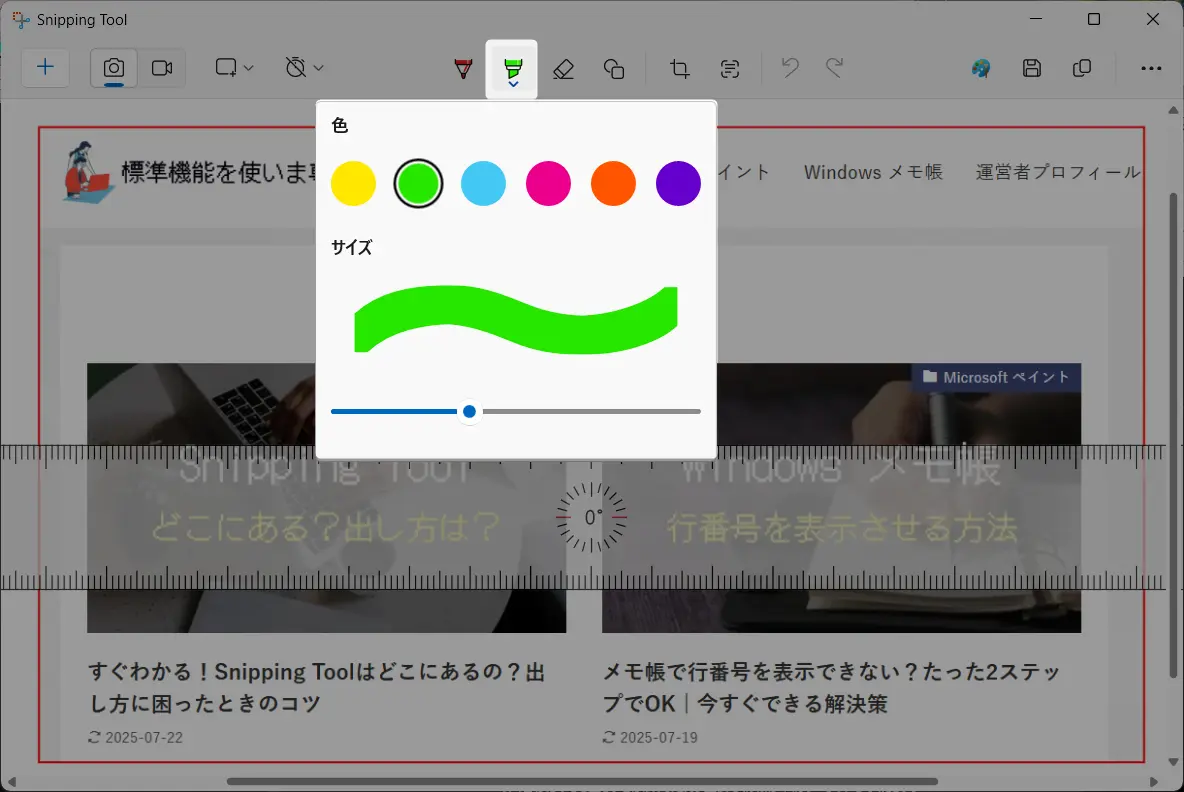Click the horizontal scrollbar right arrow
Image resolution: width=1184 pixels, height=792 pixels.
click(1153, 781)
